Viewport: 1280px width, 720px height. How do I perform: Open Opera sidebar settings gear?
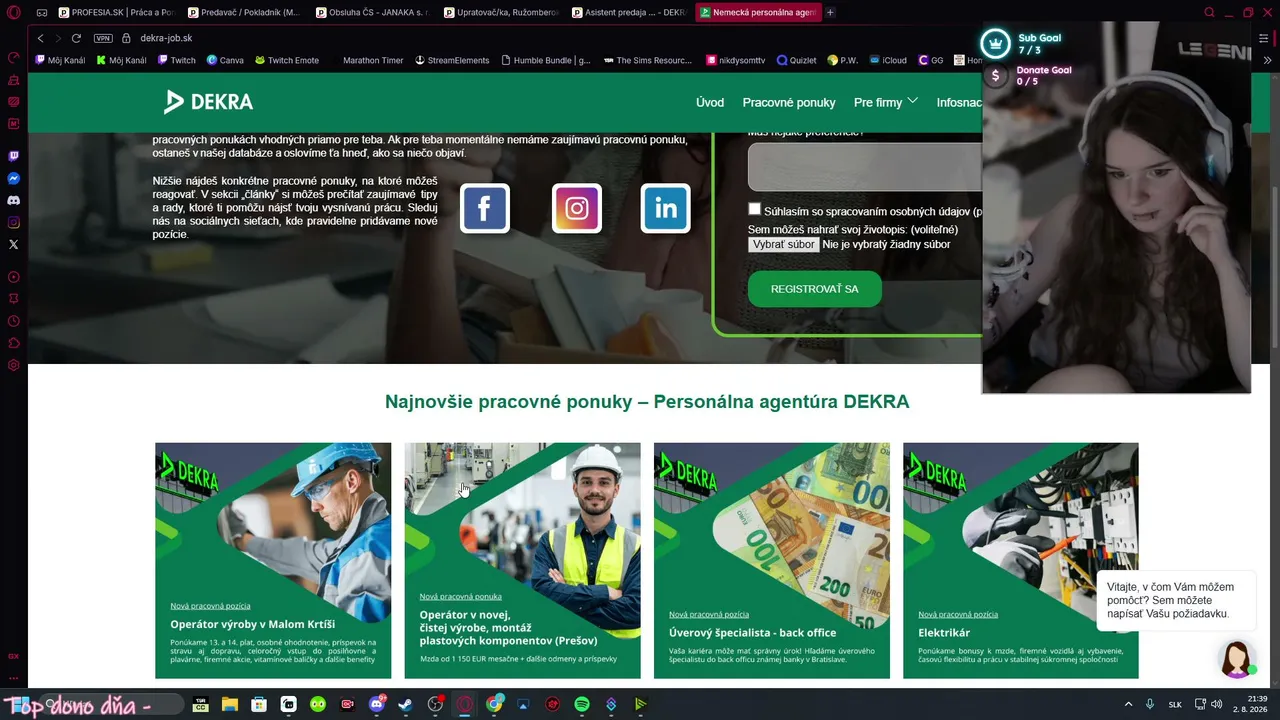pyautogui.click(x=13, y=365)
